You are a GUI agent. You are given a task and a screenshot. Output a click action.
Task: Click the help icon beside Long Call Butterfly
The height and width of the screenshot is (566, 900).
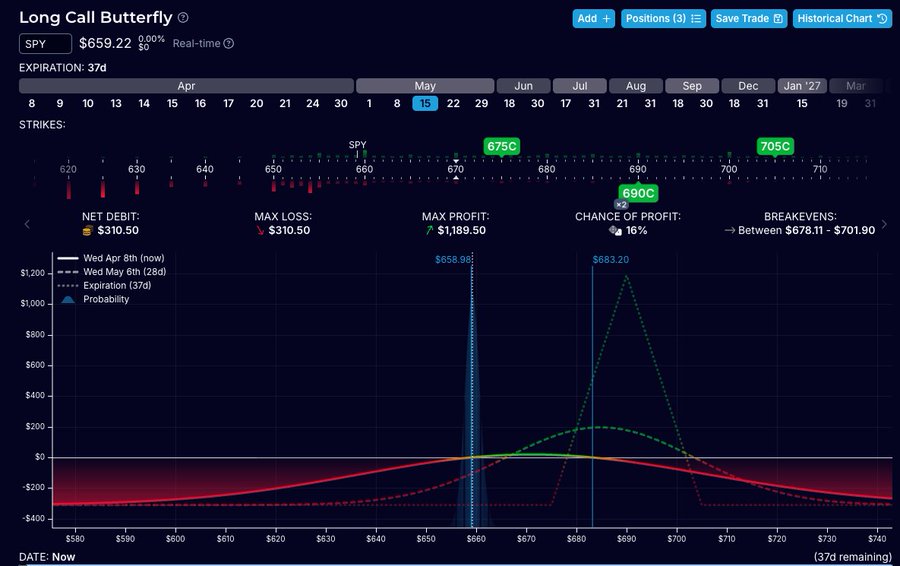click(x=183, y=18)
